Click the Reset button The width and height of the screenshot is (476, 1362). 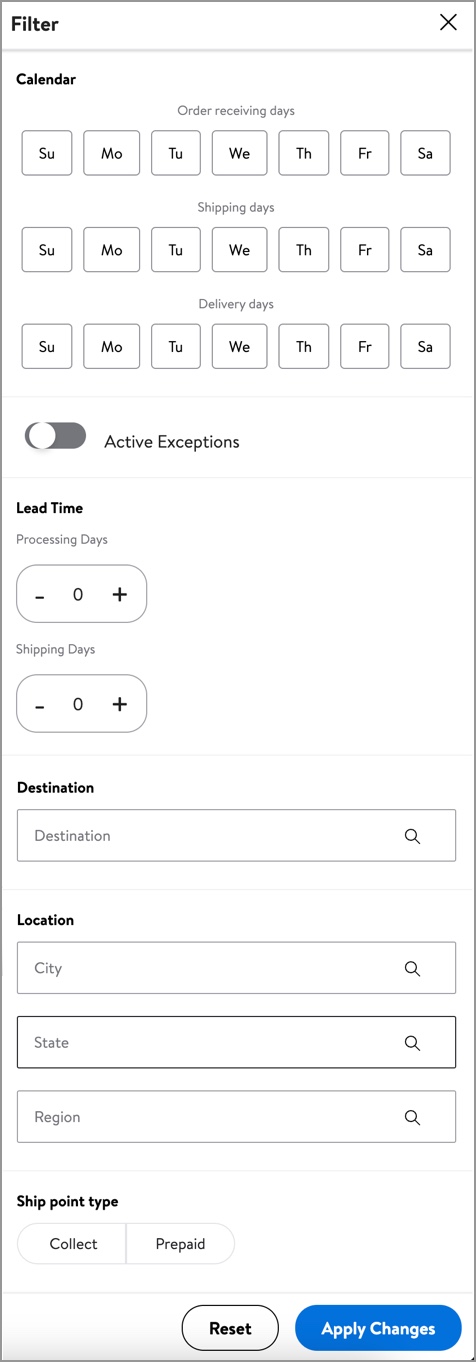pos(230,1328)
